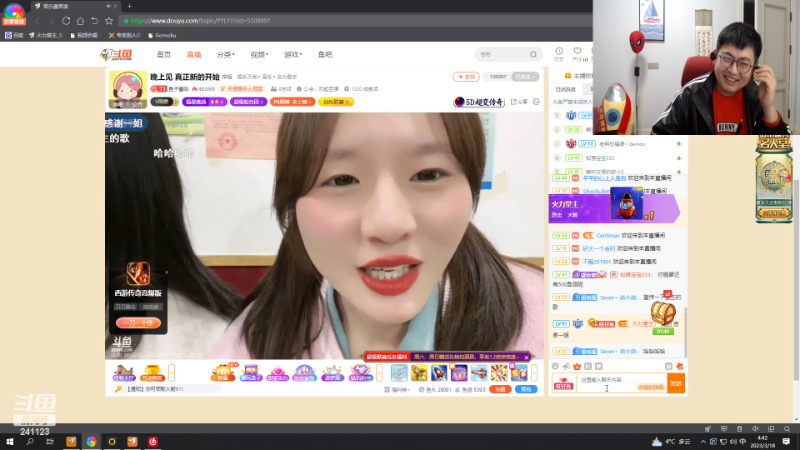Go back in the browser
Screen dimensions: 800x450
tap(37, 21)
